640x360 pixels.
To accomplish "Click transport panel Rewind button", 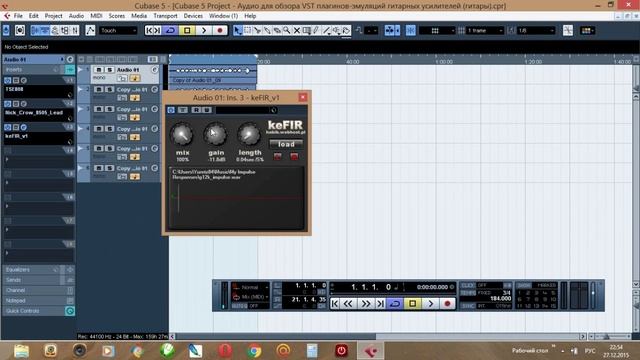I will [348, 304].
